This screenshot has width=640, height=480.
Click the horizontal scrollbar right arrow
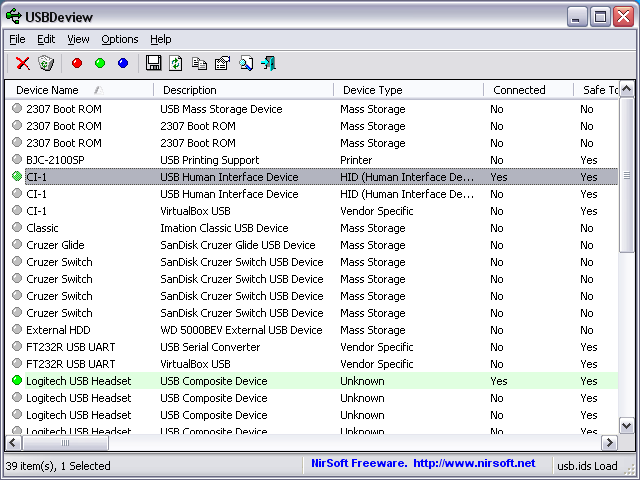[609, 443]
